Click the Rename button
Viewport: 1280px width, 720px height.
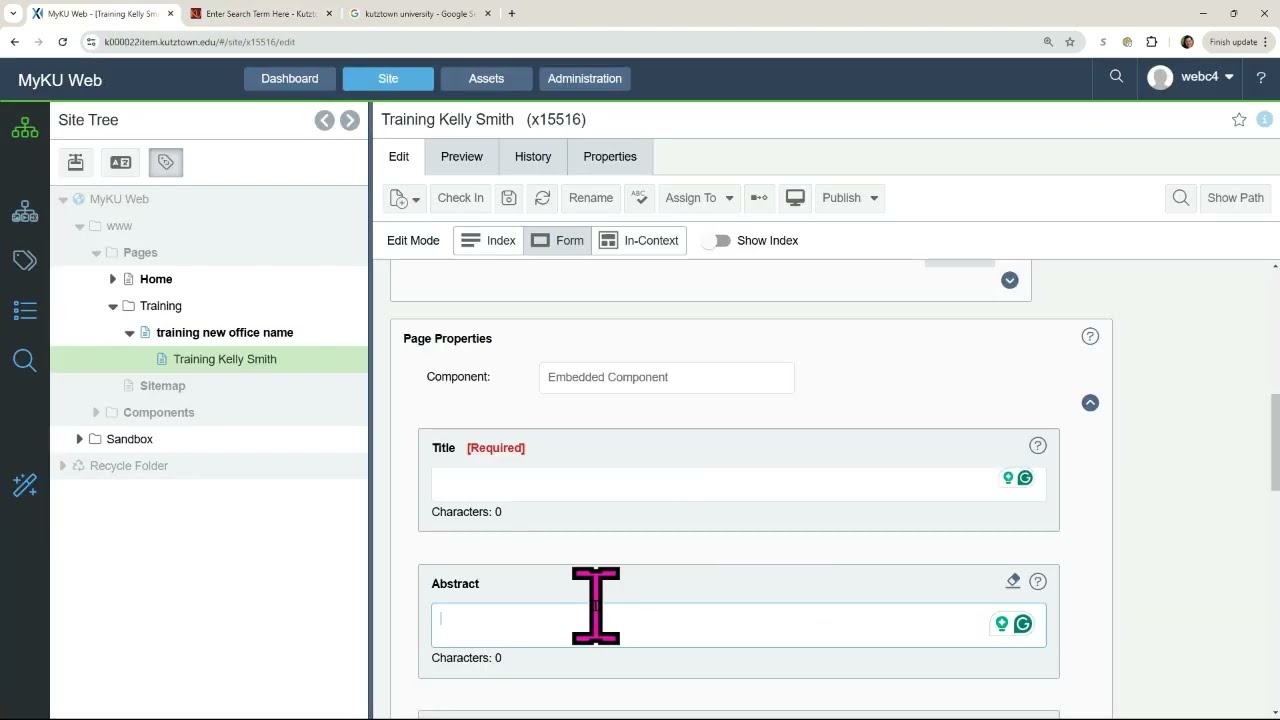point(591,198)
